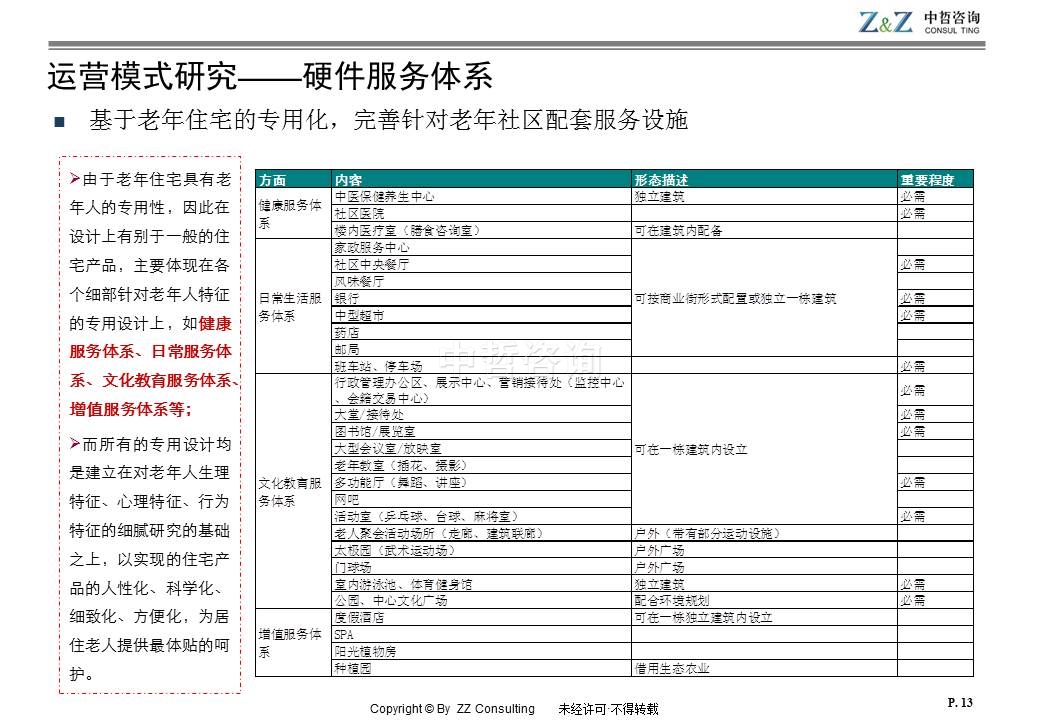
Task: Click the red highlighted text 增值服务体系等
Action: (x=128, y=410)
